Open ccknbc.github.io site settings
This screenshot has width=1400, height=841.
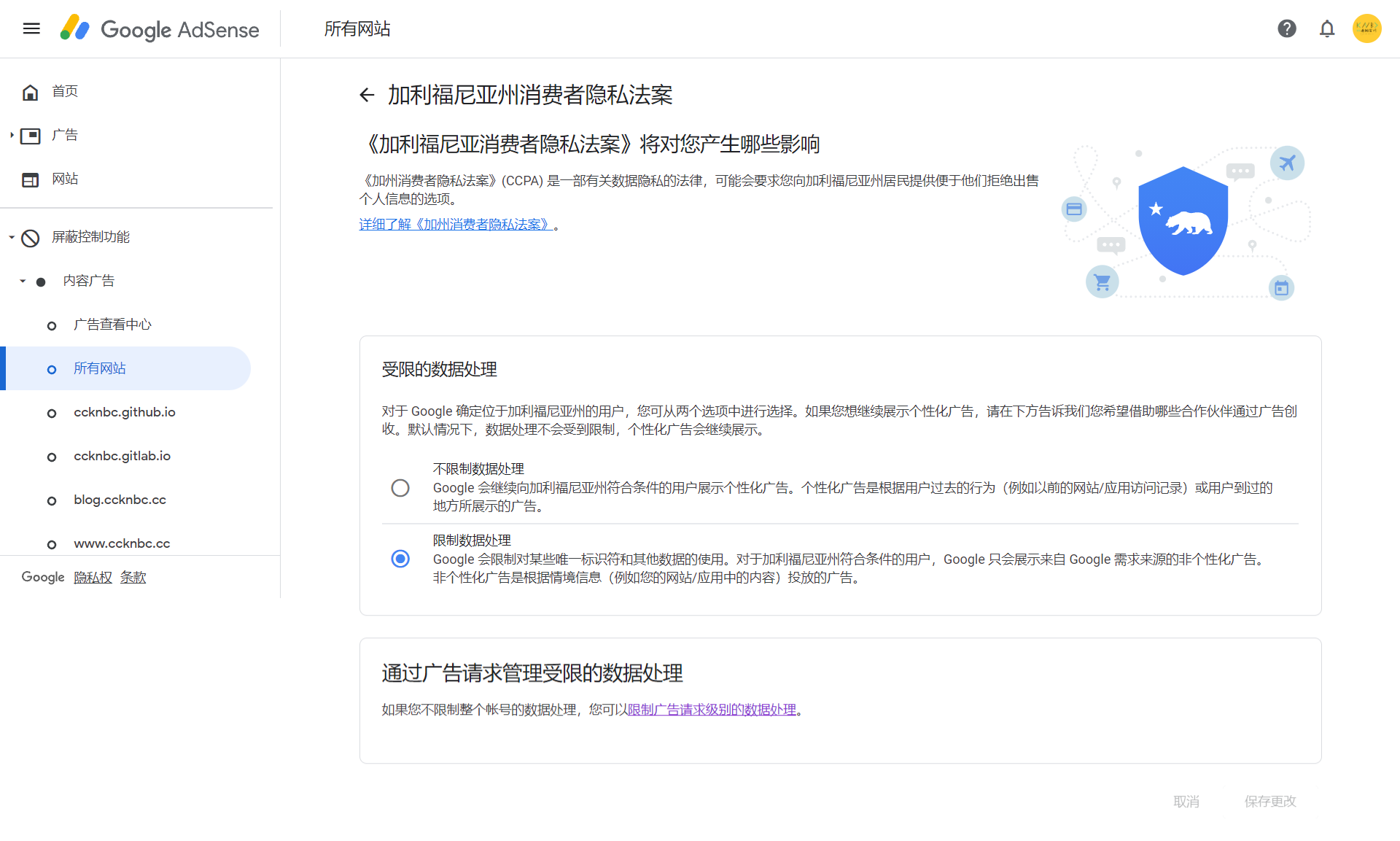tap(125, 412)
